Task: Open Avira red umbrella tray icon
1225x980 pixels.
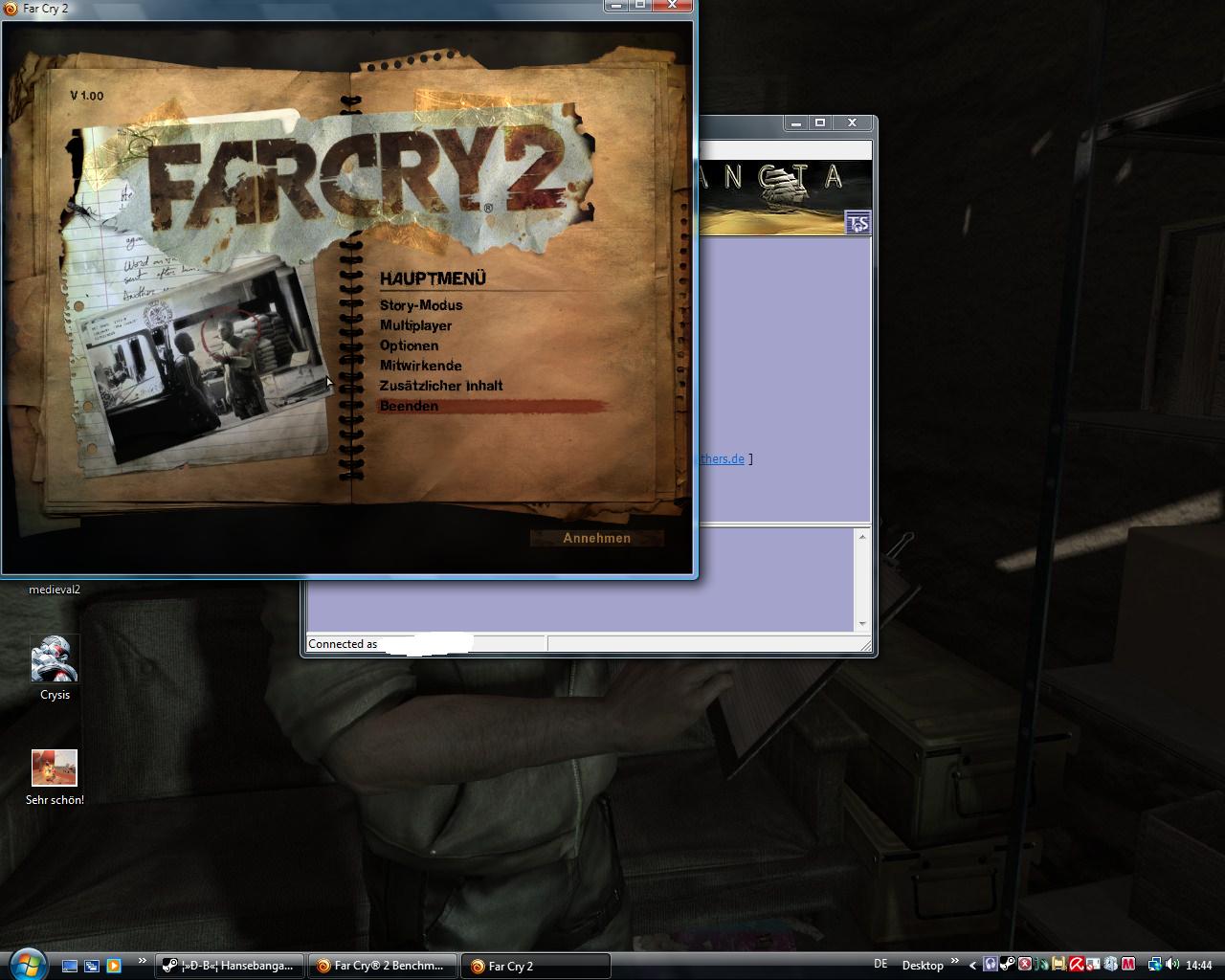Action: [x=1077, y=965]
